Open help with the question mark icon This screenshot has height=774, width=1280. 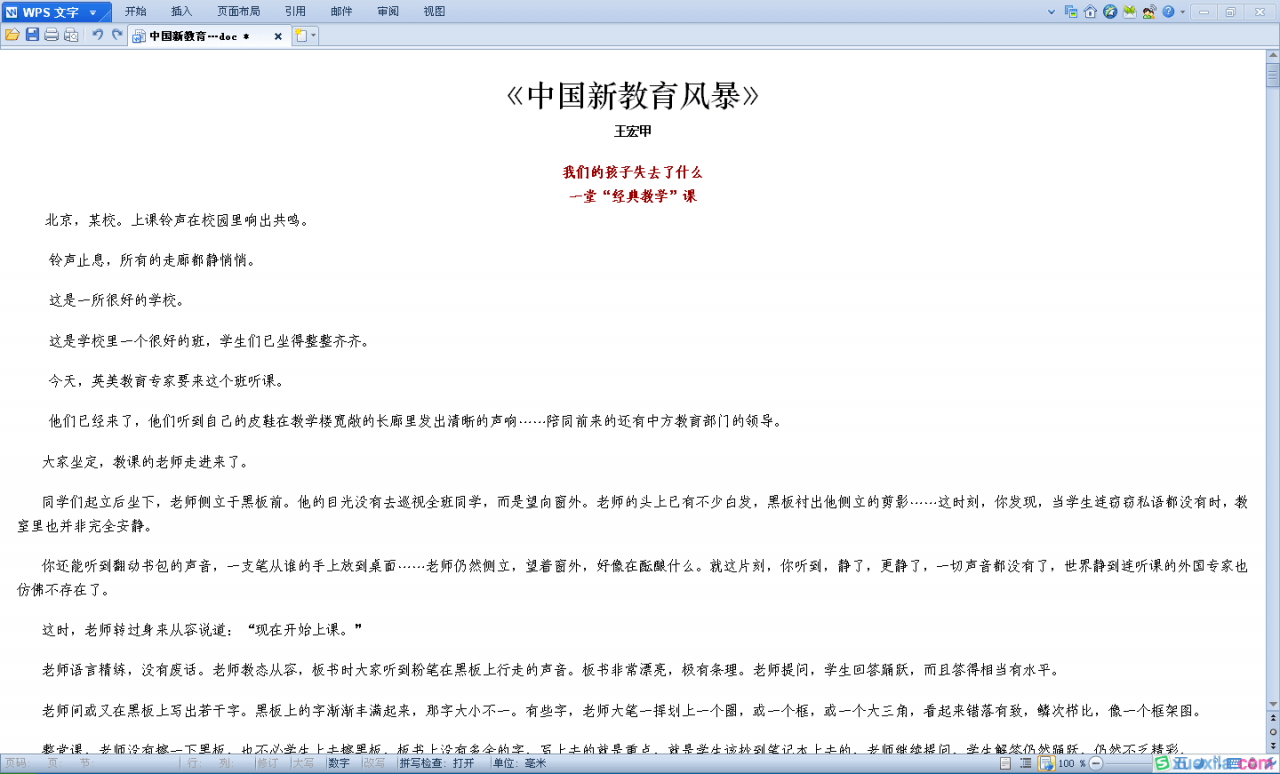[x=1168, y=11]
